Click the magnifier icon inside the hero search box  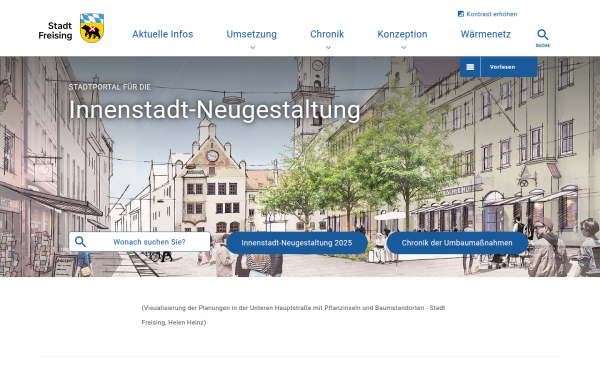tap(80, 242)
